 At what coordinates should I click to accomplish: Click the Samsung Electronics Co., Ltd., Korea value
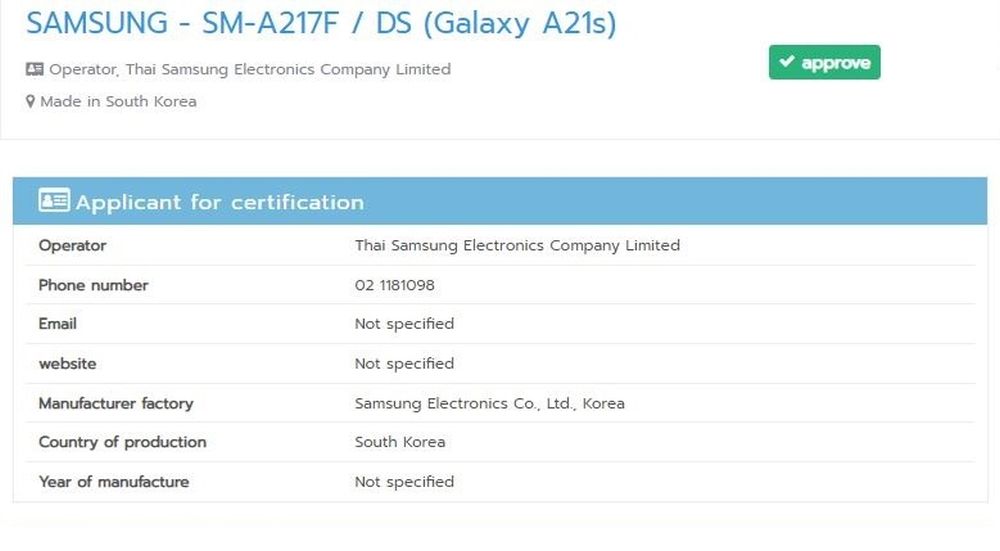490,404
